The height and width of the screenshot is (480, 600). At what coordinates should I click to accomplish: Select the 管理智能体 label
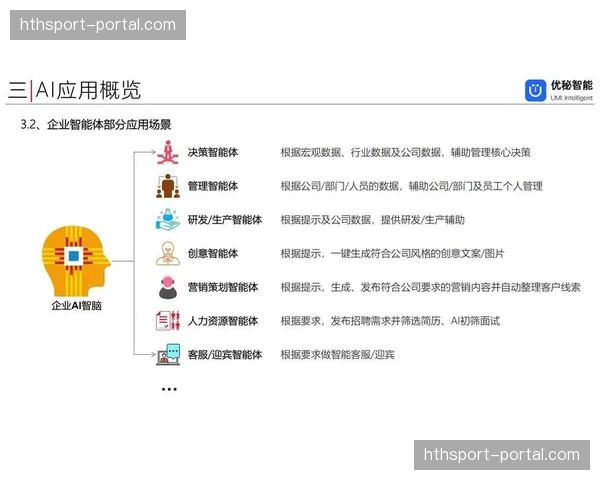(x=213, y=186)
